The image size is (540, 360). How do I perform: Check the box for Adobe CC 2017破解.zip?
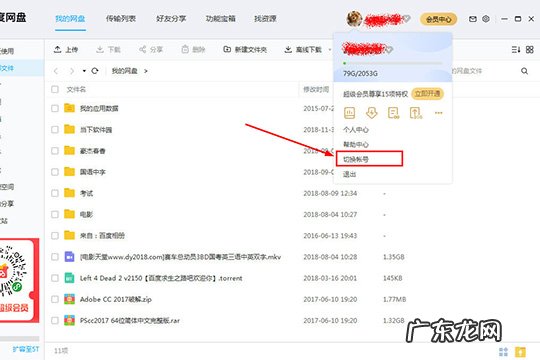[55, 299]
